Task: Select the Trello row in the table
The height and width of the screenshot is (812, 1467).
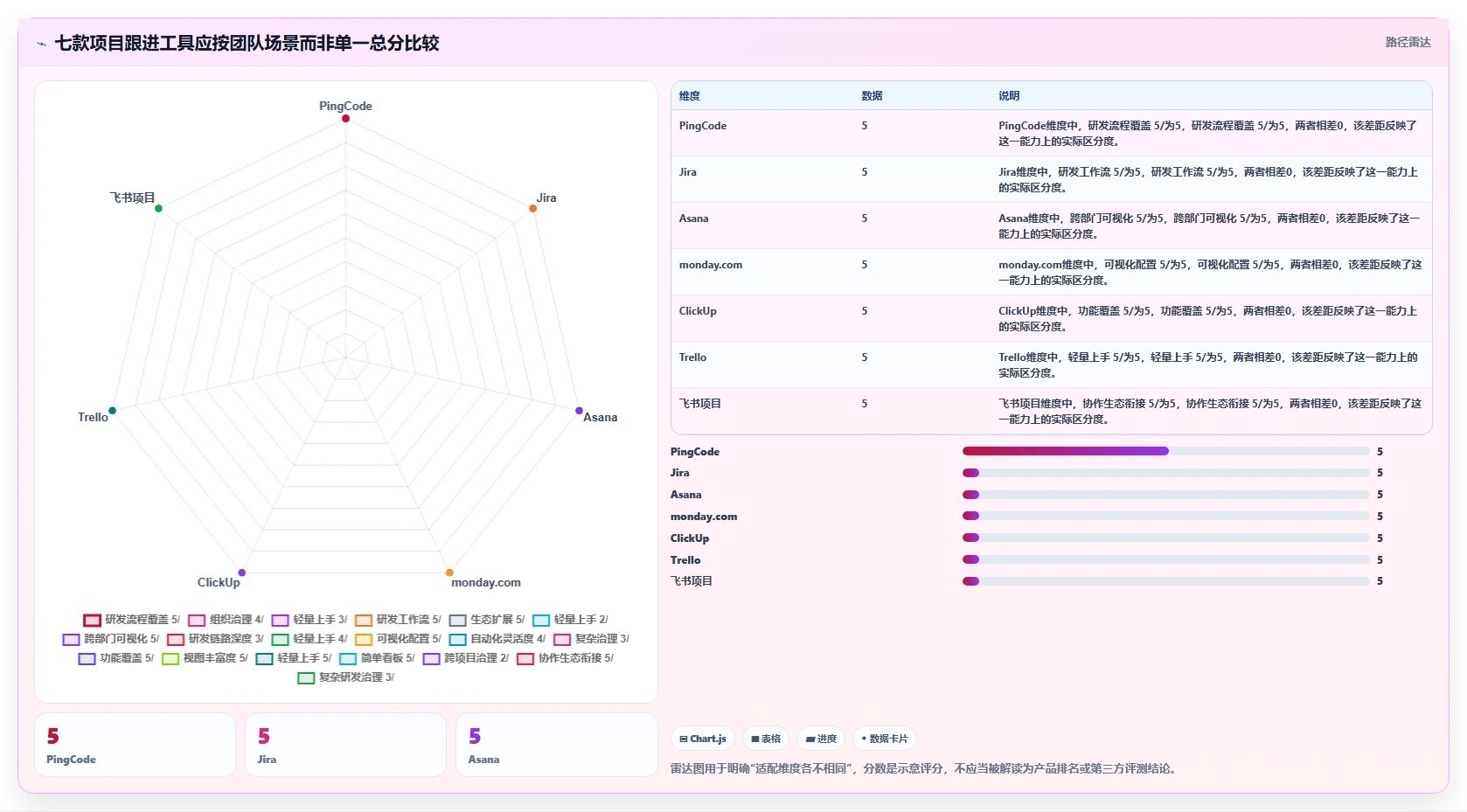Action: (x=1051, y=364)
